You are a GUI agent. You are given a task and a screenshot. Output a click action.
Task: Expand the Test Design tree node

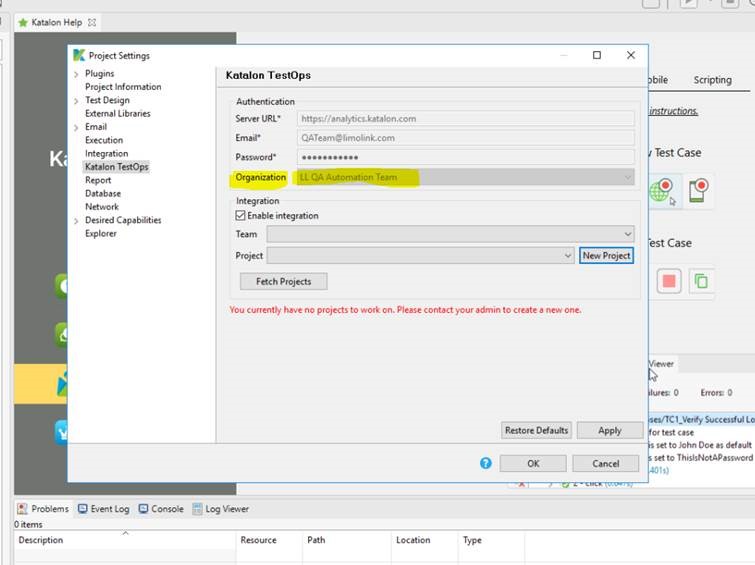[x=76, y=101]
